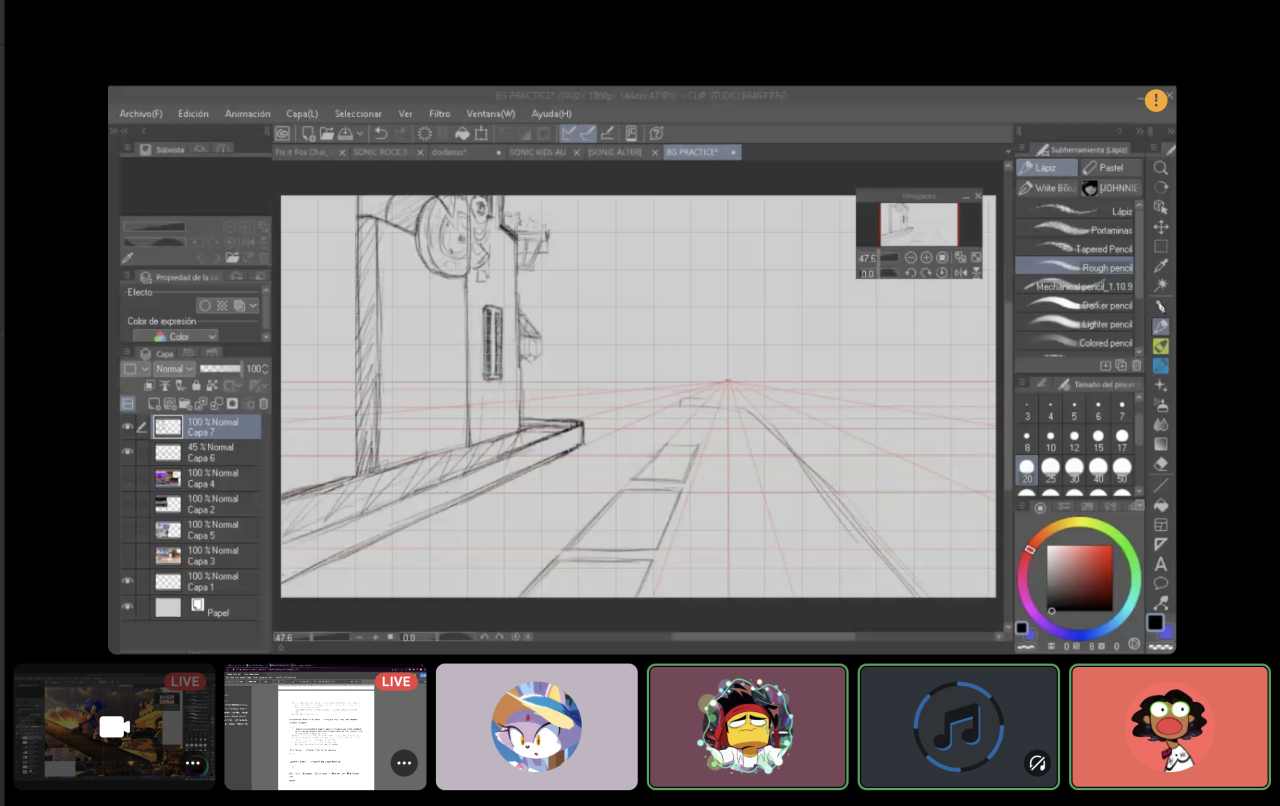1280x806 pixels.
Task: Click the Open file folder icon
Action: click(x=326, y=133)
